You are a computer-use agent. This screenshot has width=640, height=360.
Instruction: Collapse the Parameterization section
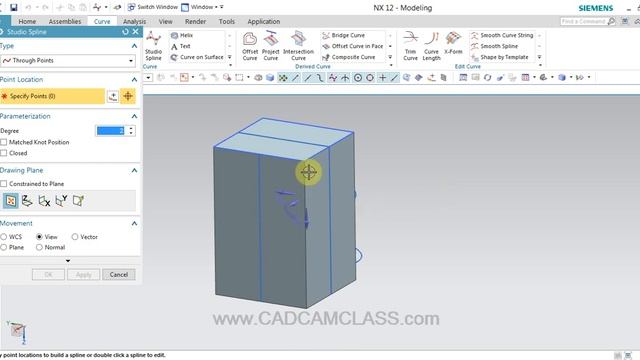[x=134, y=116]
